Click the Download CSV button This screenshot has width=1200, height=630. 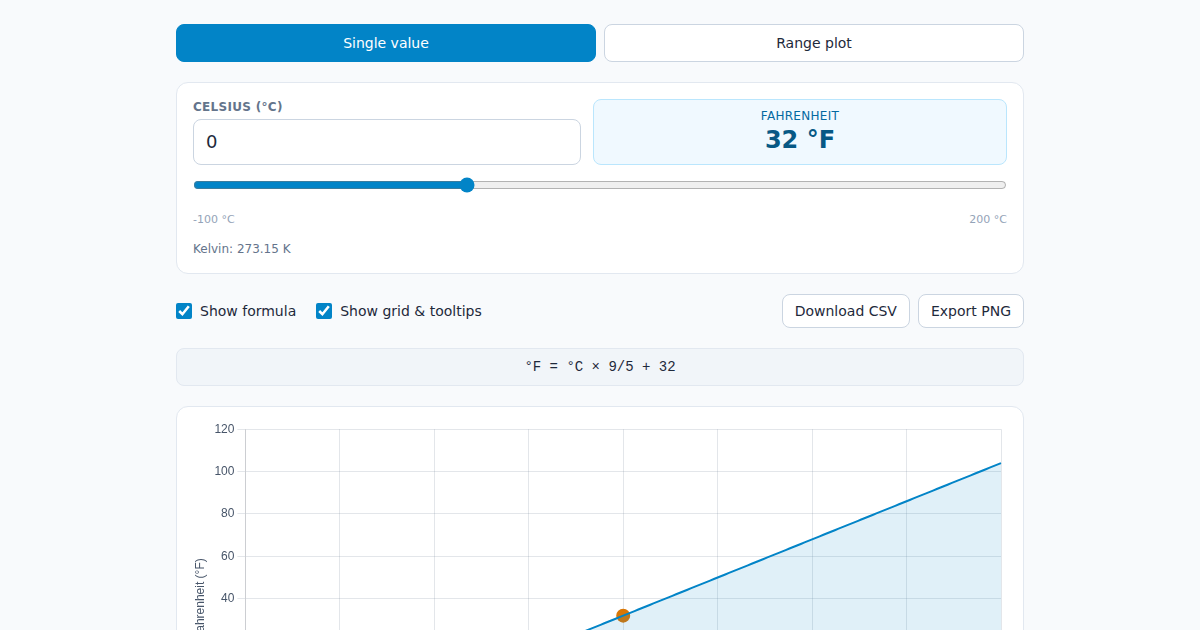(846, 311)
